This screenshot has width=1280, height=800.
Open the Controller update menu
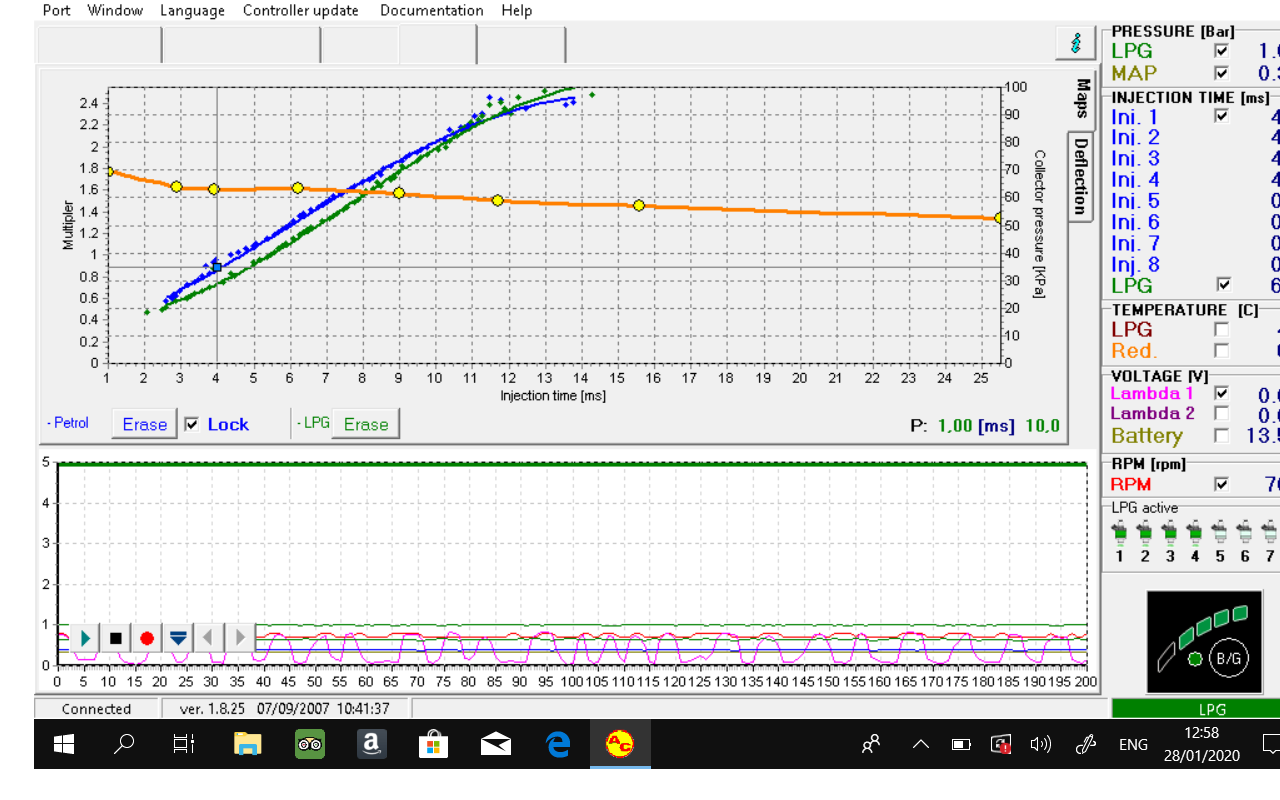pos(300,10)
